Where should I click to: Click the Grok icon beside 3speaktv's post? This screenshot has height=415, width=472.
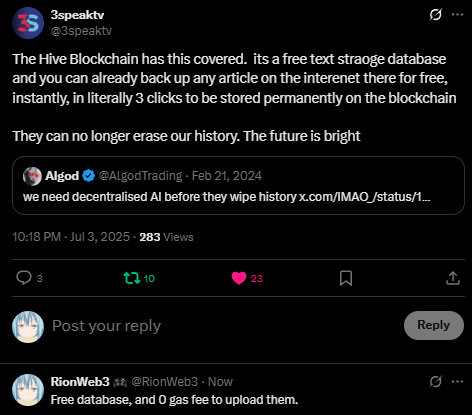click(x=435, y=15)
